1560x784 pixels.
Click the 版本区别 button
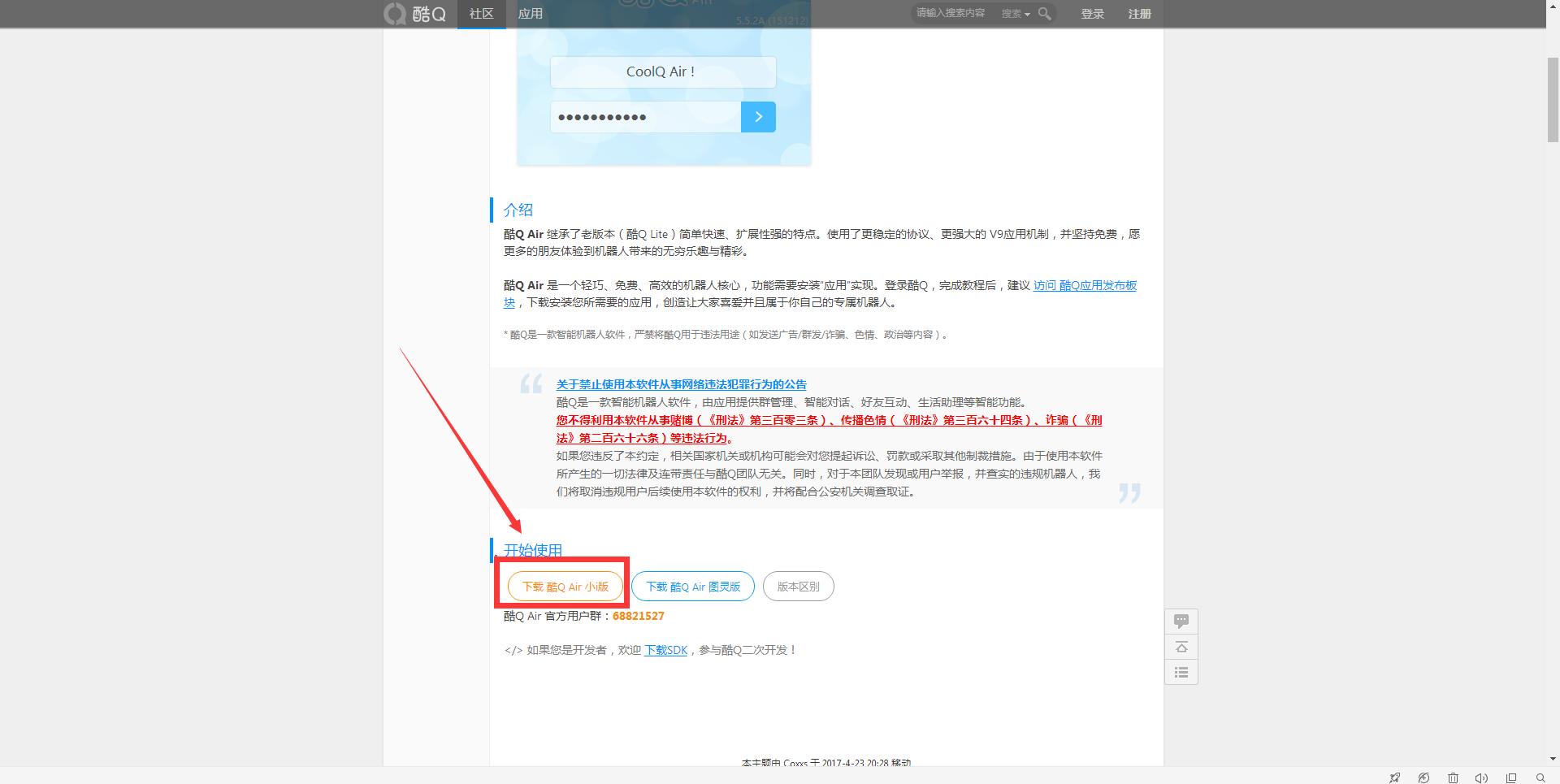click(x=798, y=586)
